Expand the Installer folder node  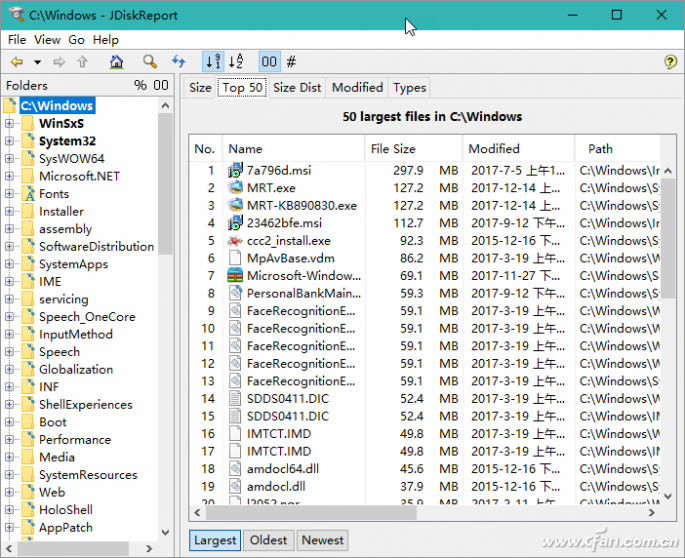(9, 211)
